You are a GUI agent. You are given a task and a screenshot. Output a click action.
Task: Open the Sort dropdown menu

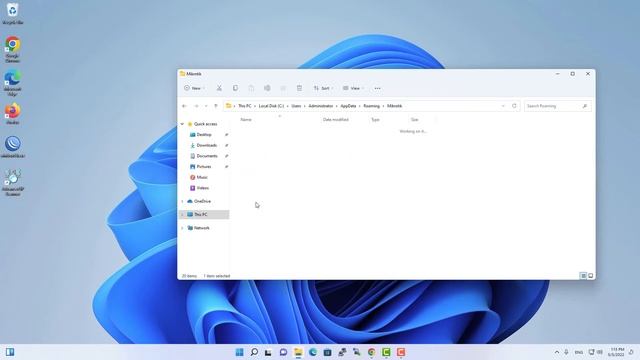point(323,88)
